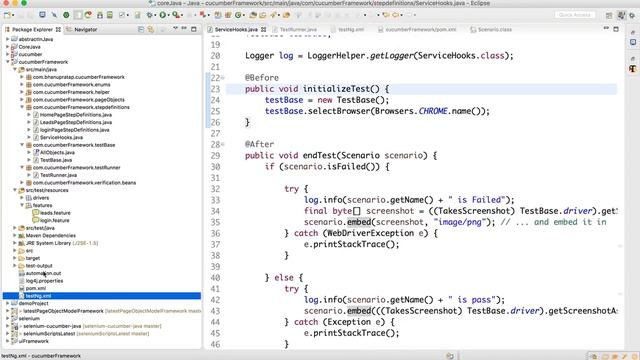Select pom.xml in Package Explorer
Screen dimensions: 640x360
point(36,289)
